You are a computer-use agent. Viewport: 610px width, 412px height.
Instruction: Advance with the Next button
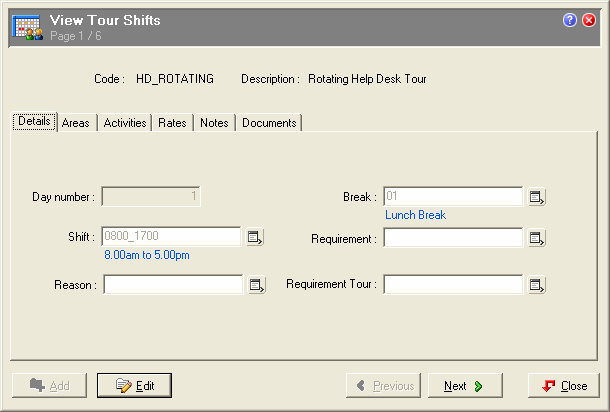tap(465, 386)
